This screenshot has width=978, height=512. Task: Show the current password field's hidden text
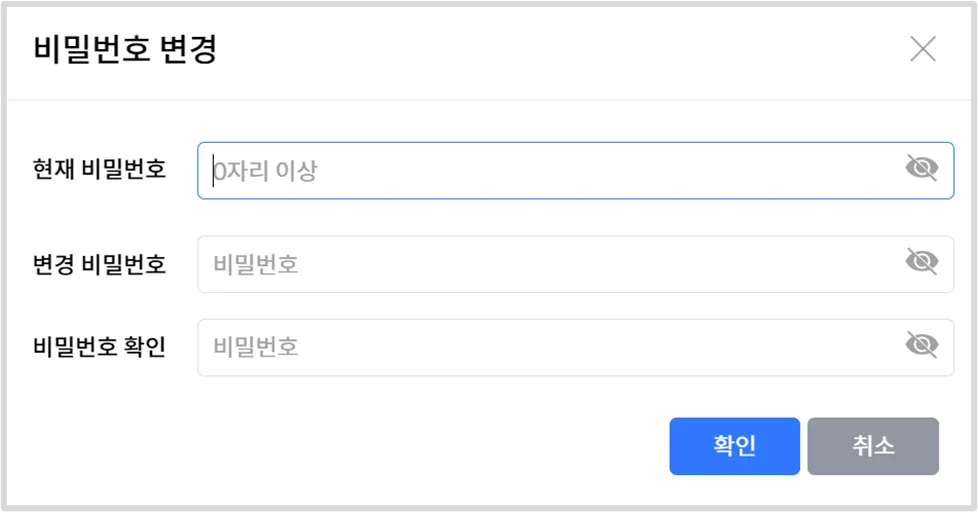(x=921, y=168)
